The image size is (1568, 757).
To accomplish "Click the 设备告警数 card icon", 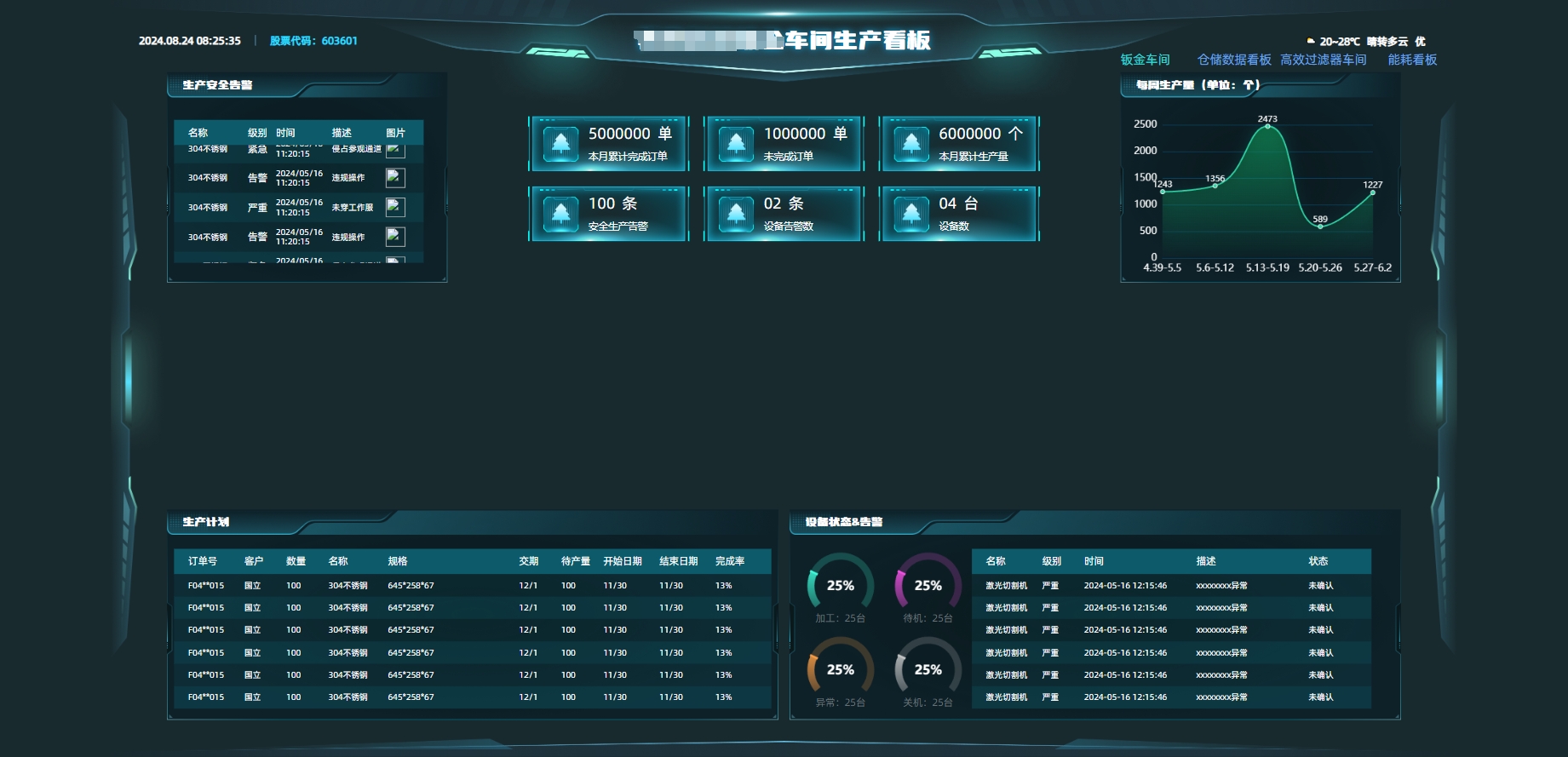I will point(736,214).
